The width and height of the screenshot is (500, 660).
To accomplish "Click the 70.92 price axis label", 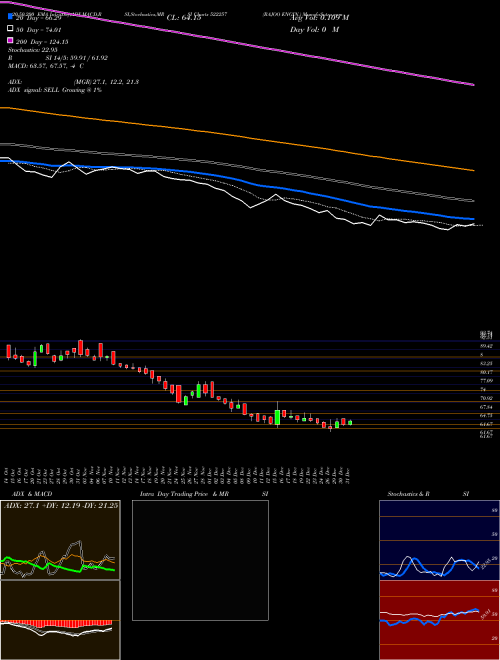I will pos(487,398).
